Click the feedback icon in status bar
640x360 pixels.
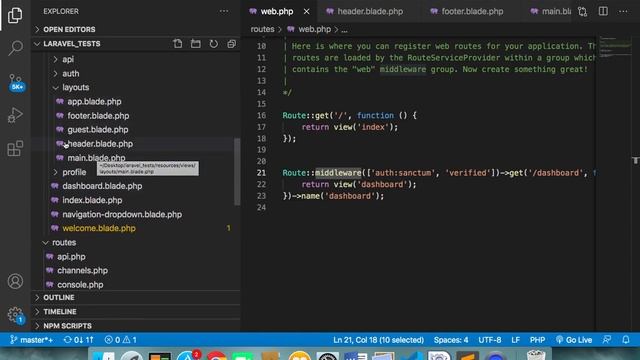(607, 340)
